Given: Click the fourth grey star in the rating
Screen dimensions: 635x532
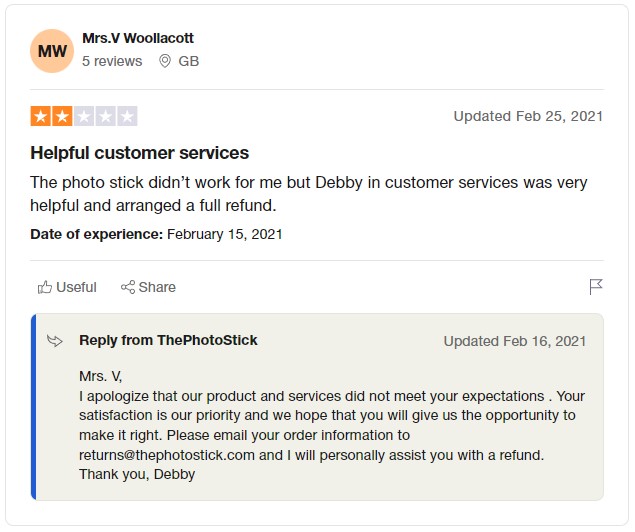Looking at the screenshot, I should tap(106, 116).
